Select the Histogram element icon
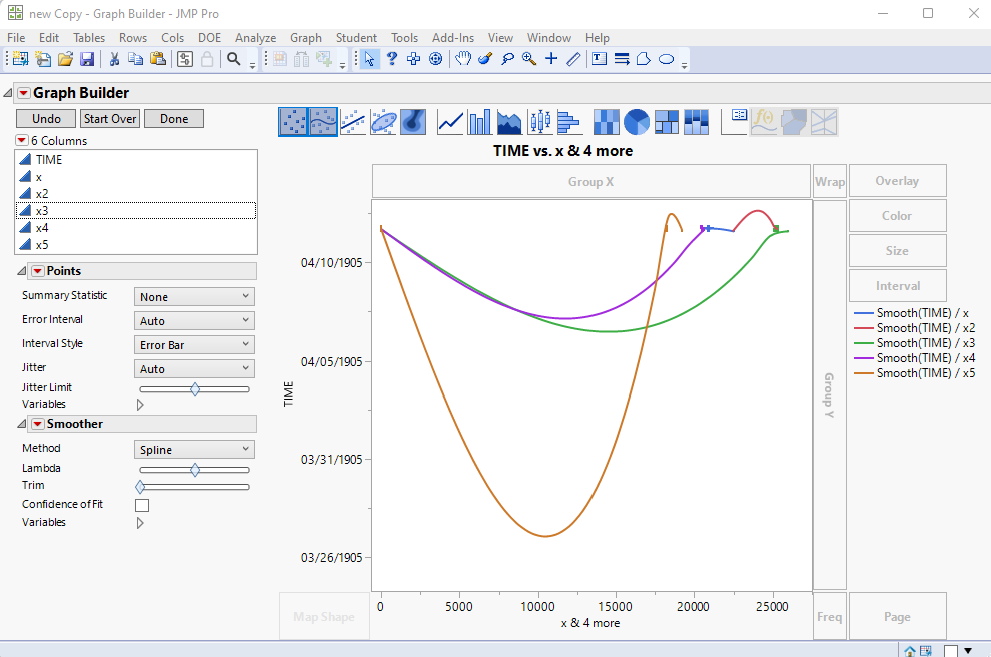This screenshot has width=991, height=657. click(569, 122)
